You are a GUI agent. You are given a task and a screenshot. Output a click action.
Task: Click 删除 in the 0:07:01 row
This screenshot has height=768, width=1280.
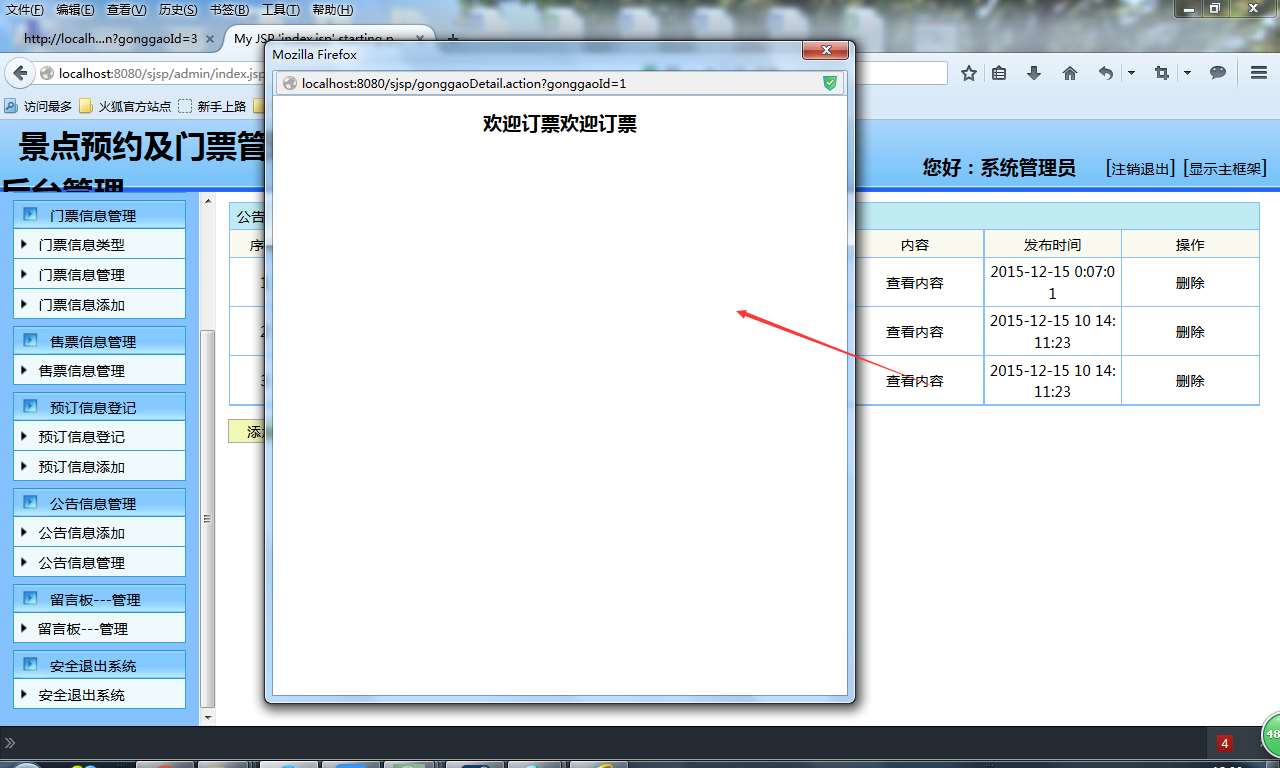(x=1190, y=283)
